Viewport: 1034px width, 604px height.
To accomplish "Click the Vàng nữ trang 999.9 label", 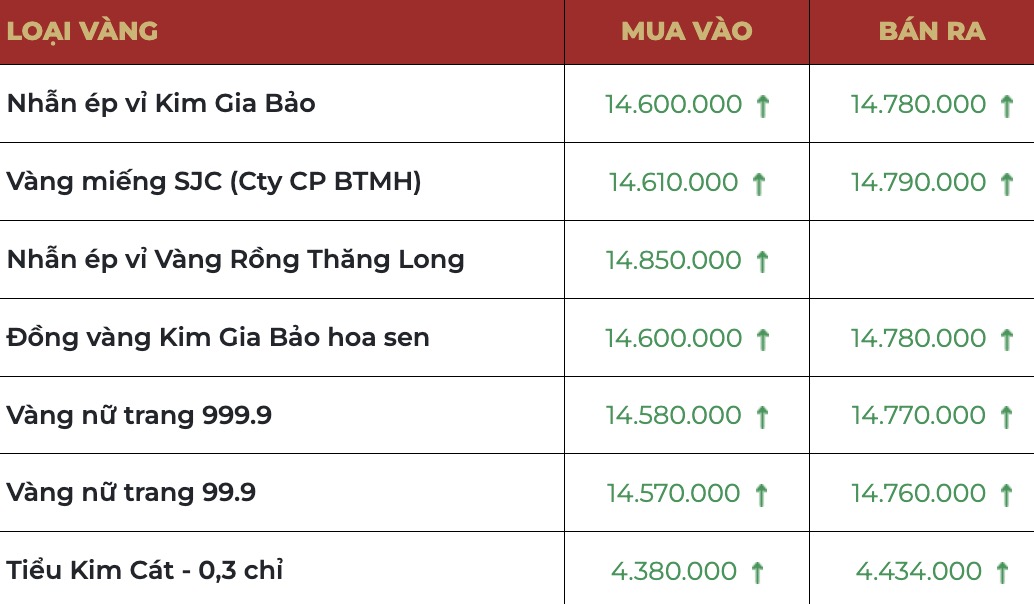I will [139, 415].
